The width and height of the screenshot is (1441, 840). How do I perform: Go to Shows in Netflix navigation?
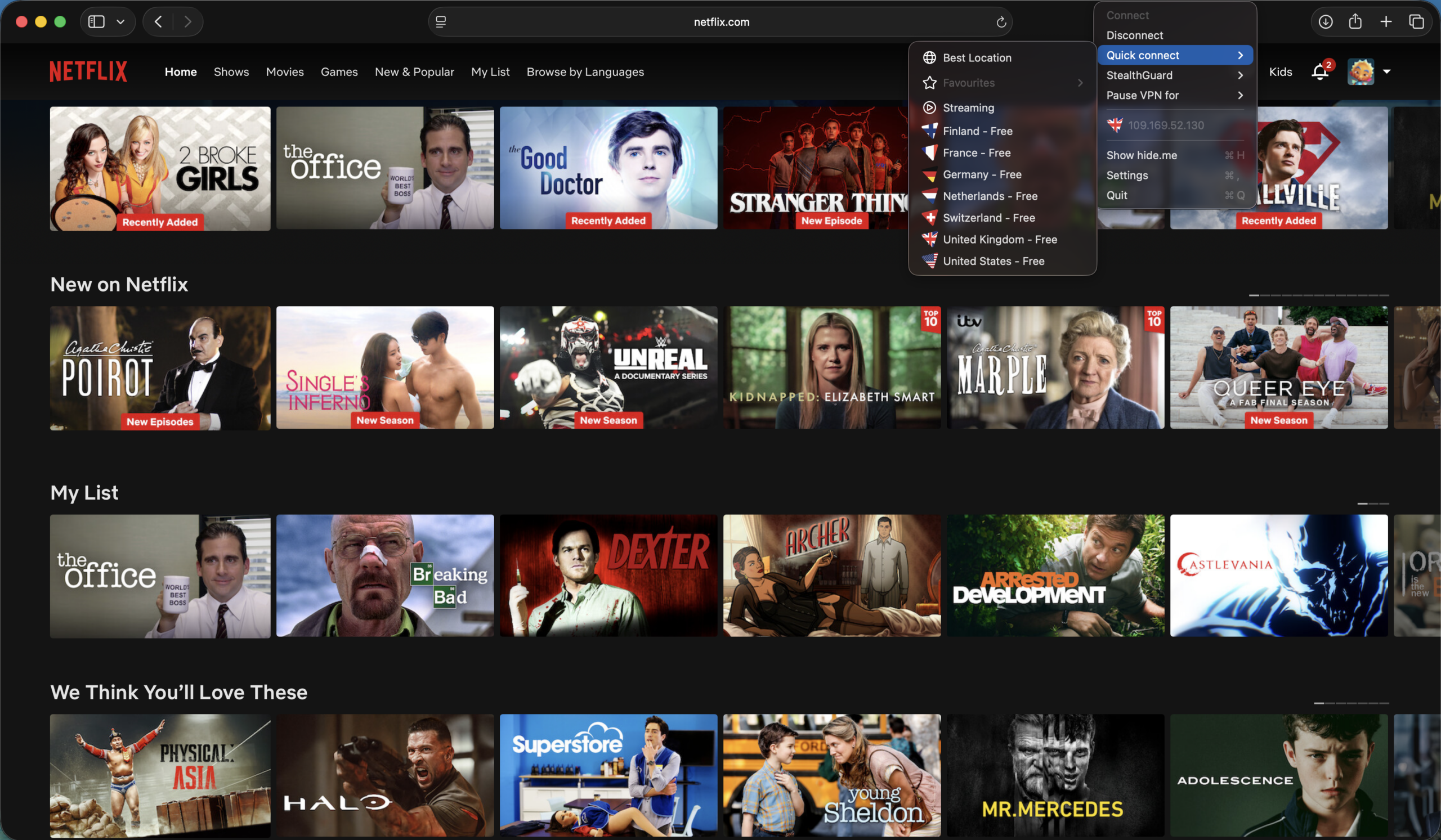(231, 72)
